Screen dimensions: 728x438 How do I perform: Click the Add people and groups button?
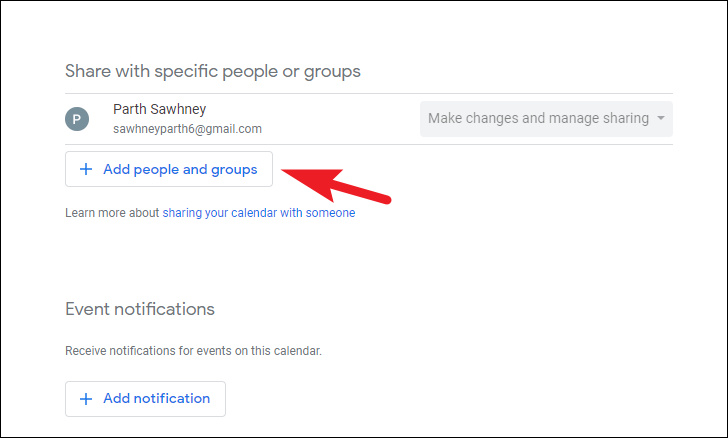coord(169,169)
